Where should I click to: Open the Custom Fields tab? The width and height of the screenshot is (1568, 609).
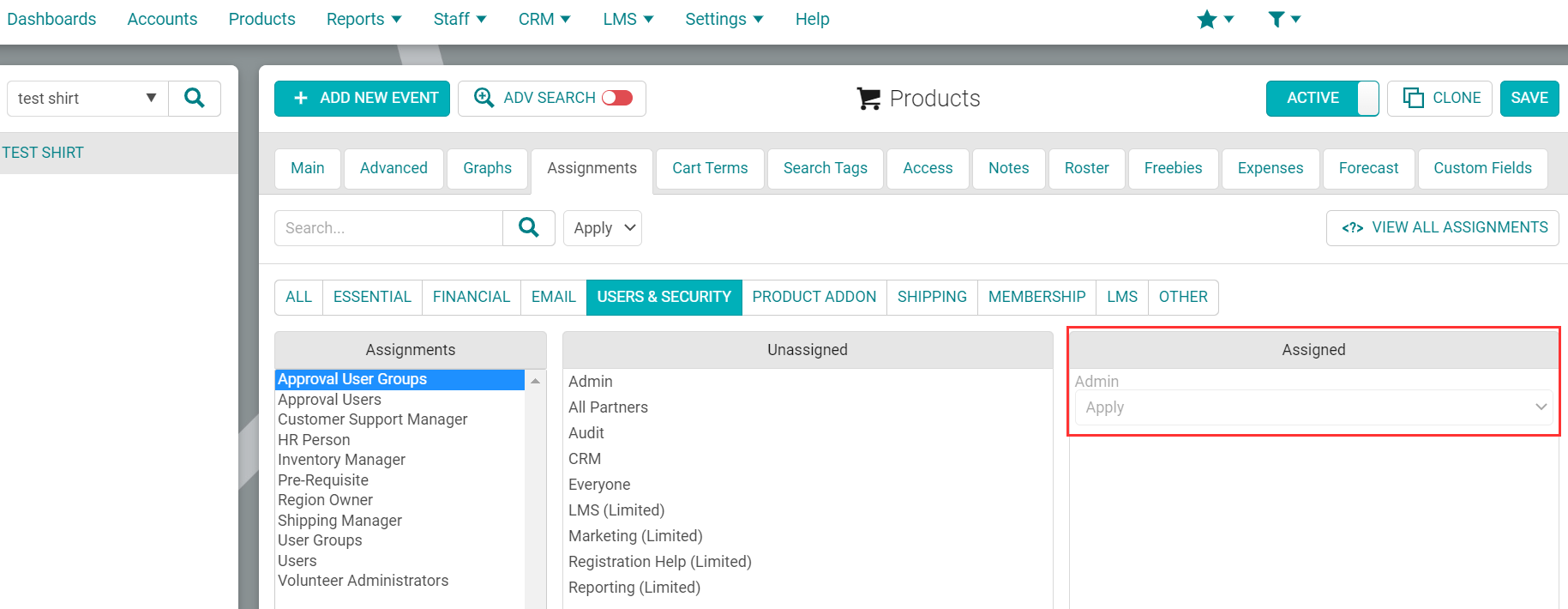click(x=1482, y=168)
